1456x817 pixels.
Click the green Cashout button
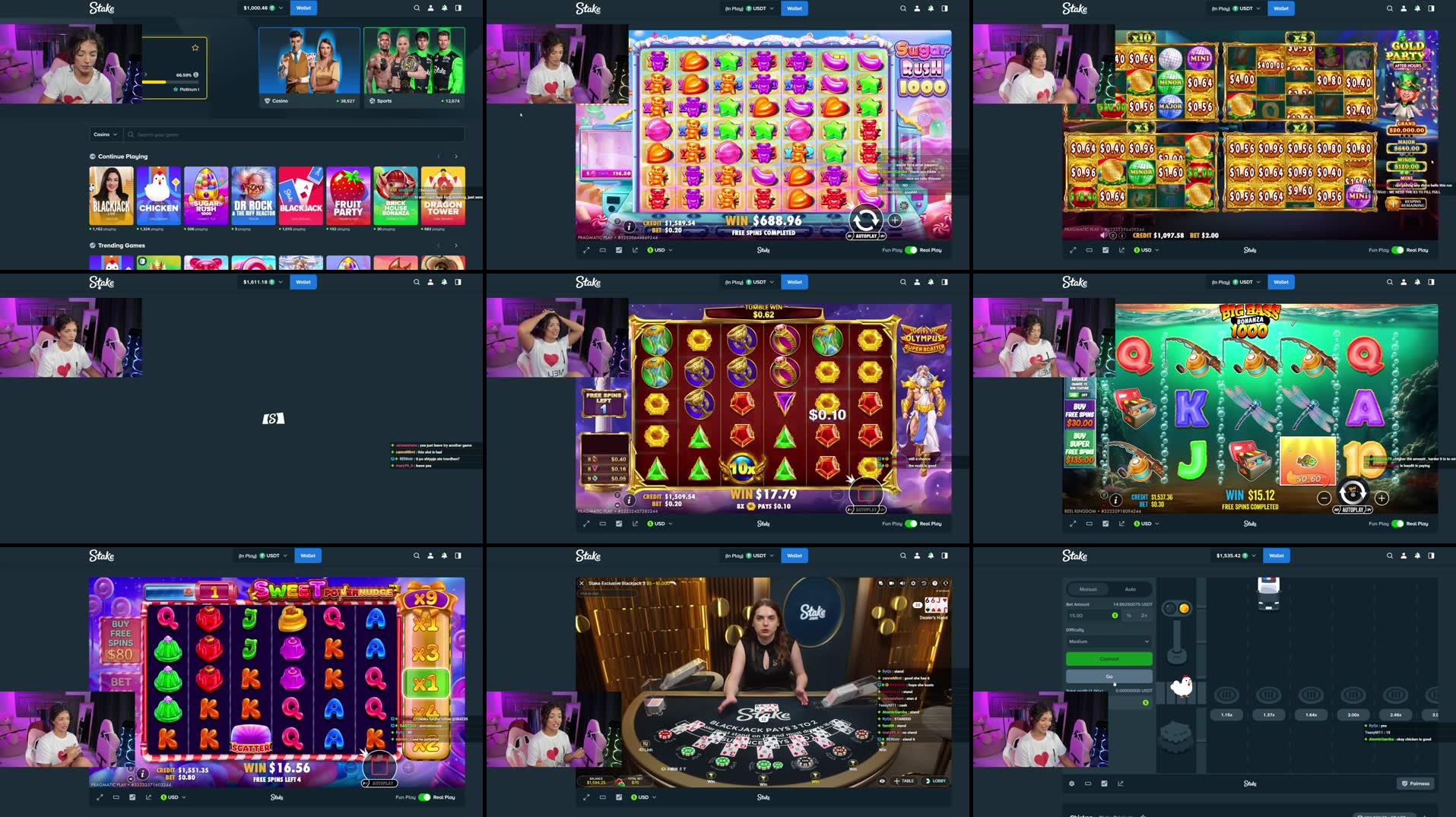click(1109, 658)
